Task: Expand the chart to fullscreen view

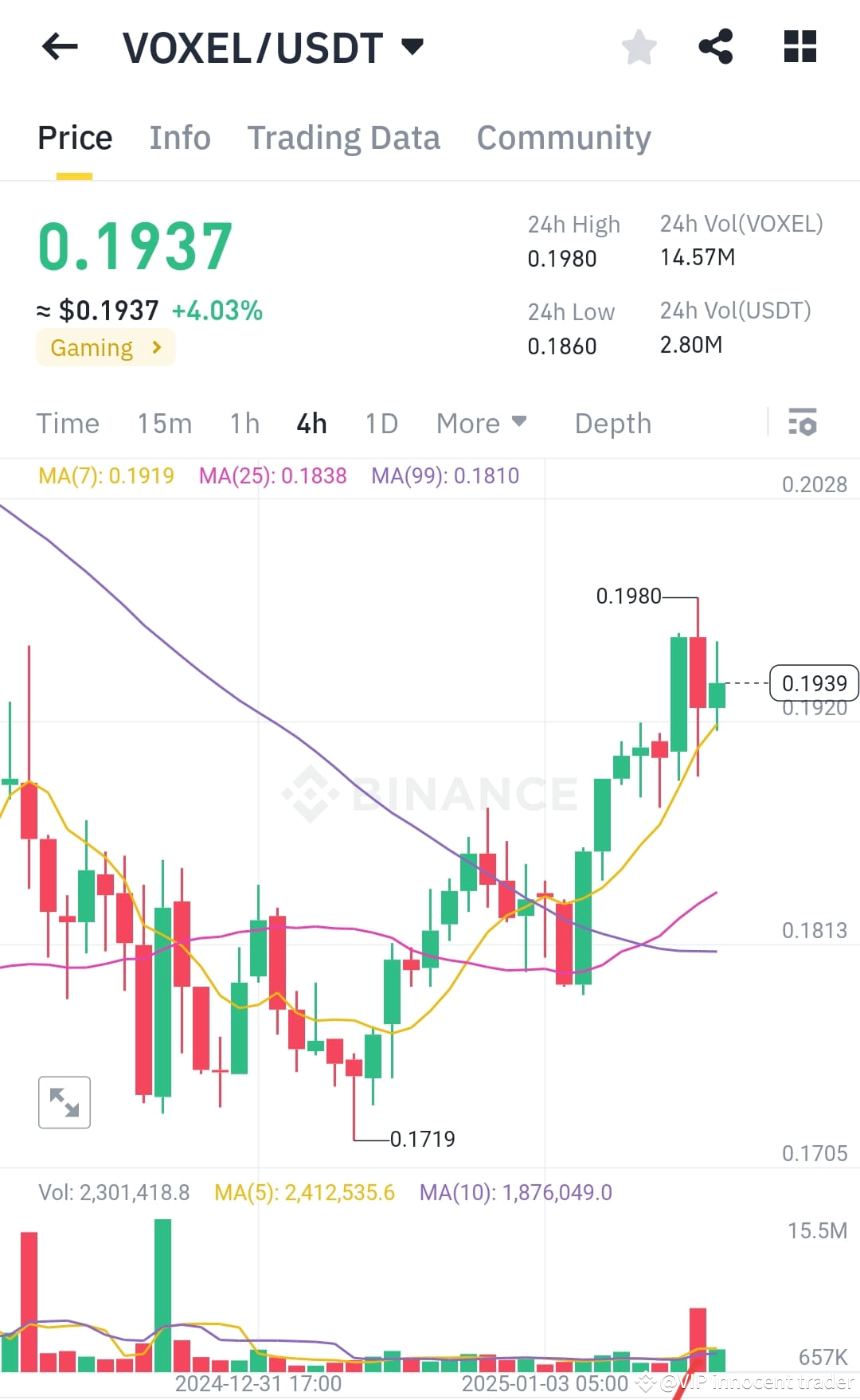Action: [64, 1102]
